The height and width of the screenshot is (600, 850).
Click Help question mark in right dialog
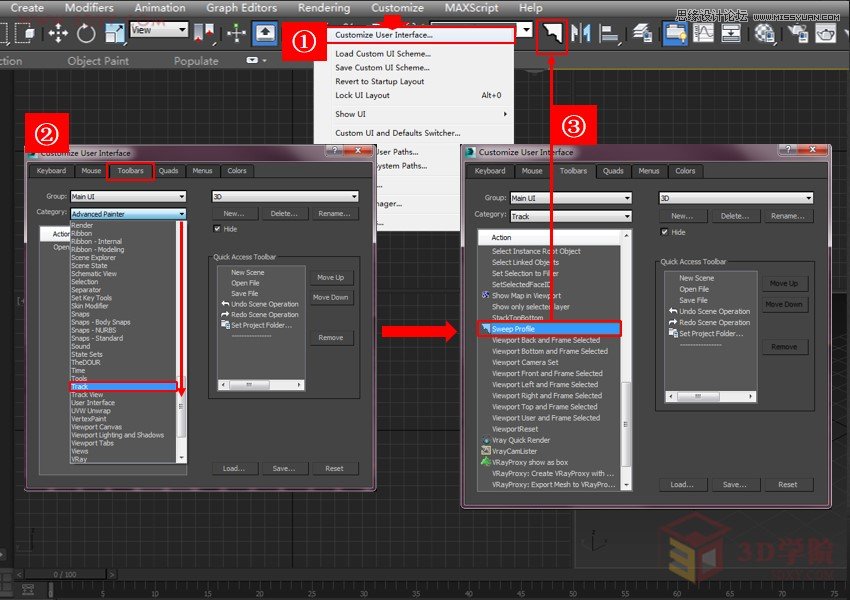tap(788, 149)
